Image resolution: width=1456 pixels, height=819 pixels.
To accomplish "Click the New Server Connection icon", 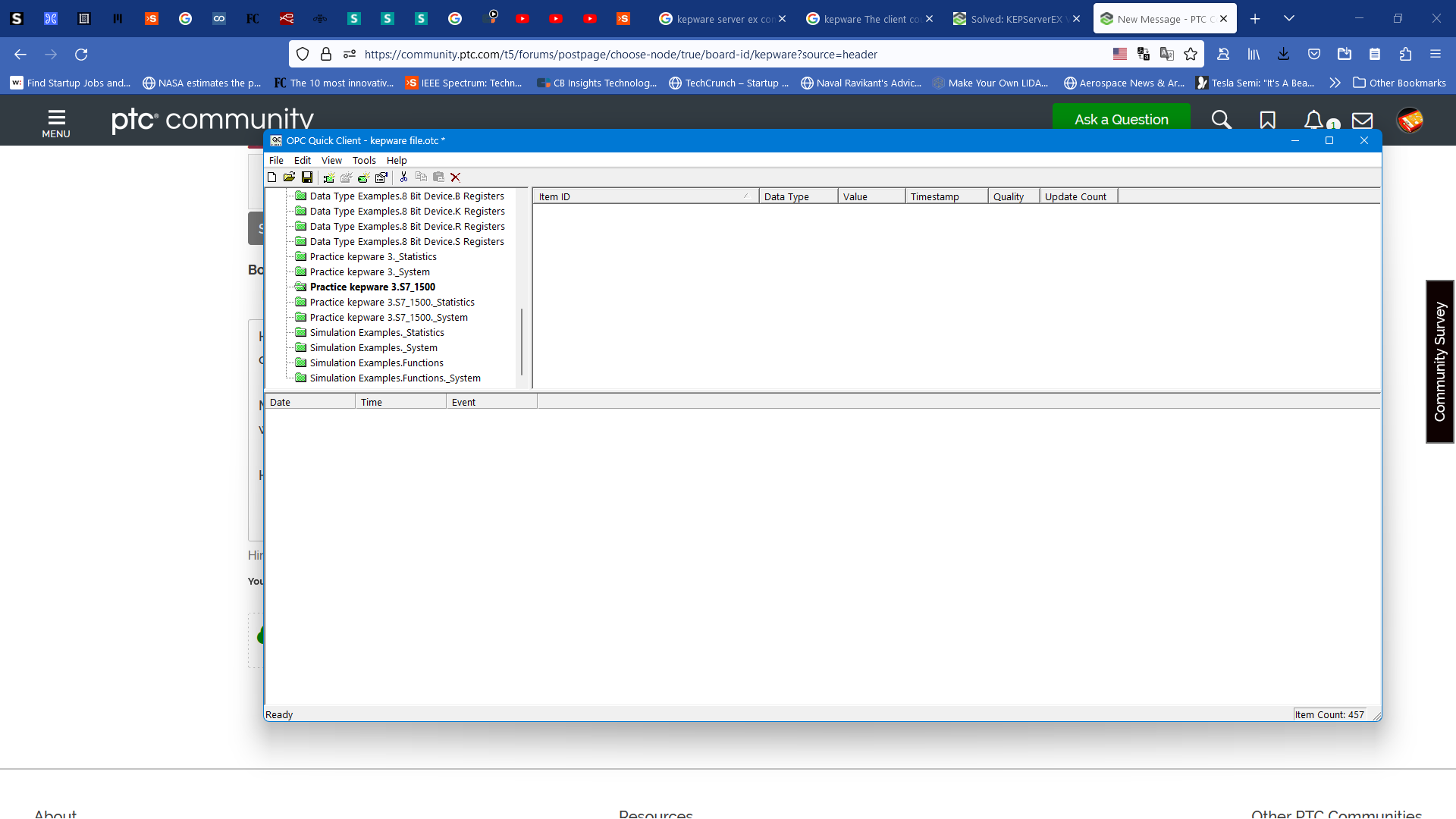I will pos(328,177).
